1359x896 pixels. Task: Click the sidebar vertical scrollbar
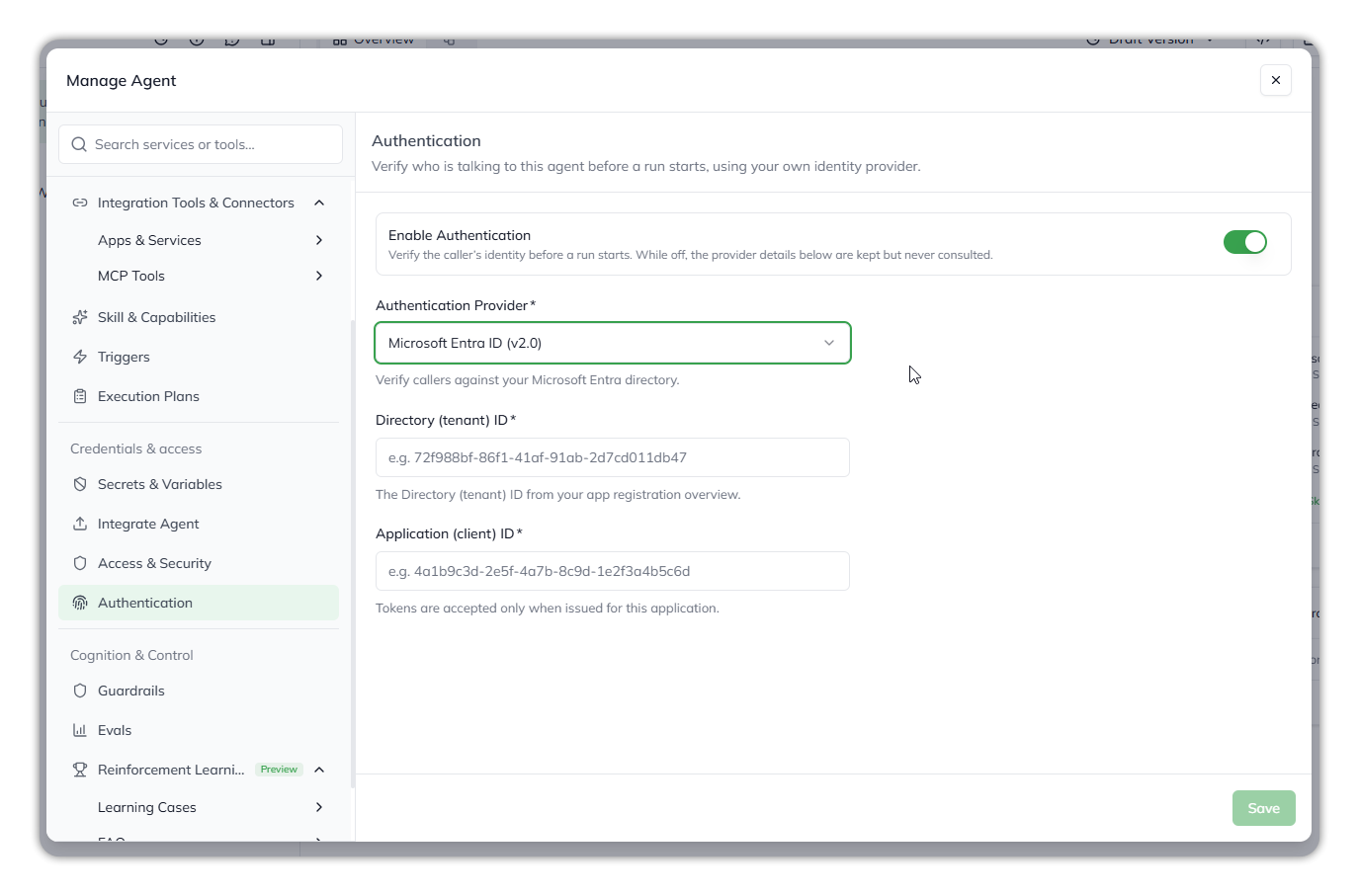point(352,553)
